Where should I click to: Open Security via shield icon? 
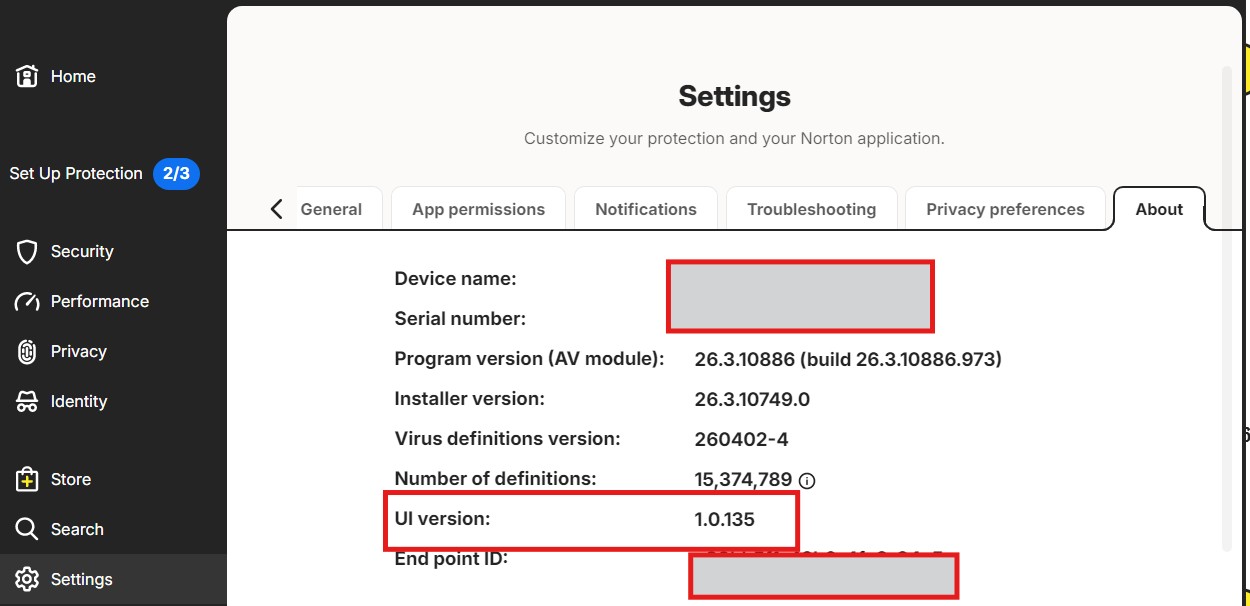coord(27,252)
